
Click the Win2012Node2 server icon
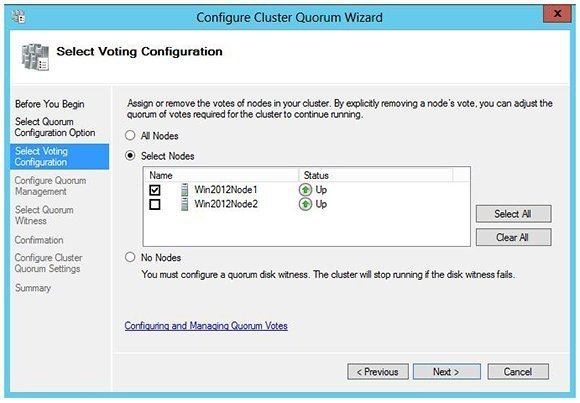(184, 204)
